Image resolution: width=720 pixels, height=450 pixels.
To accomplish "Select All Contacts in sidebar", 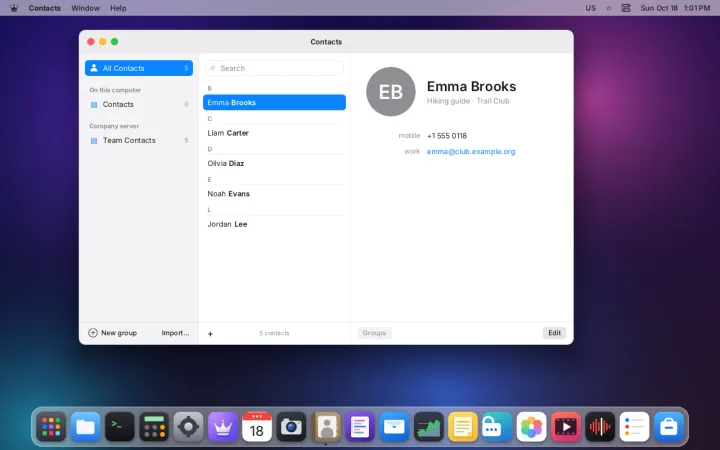I will [x=139, y=68].
